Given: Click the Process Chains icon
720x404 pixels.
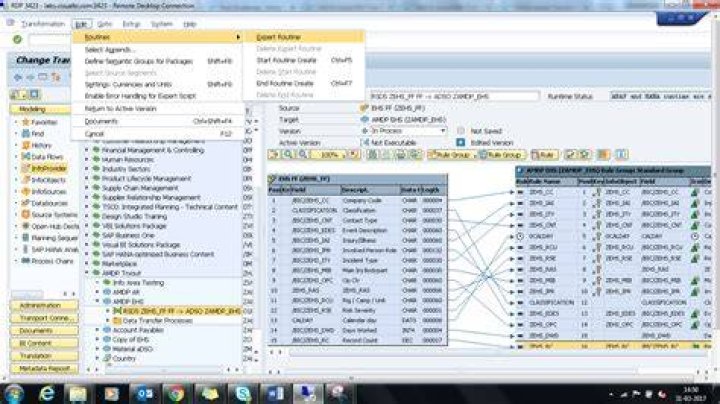Looking at the screenshot, I should (x=26, y=261).
